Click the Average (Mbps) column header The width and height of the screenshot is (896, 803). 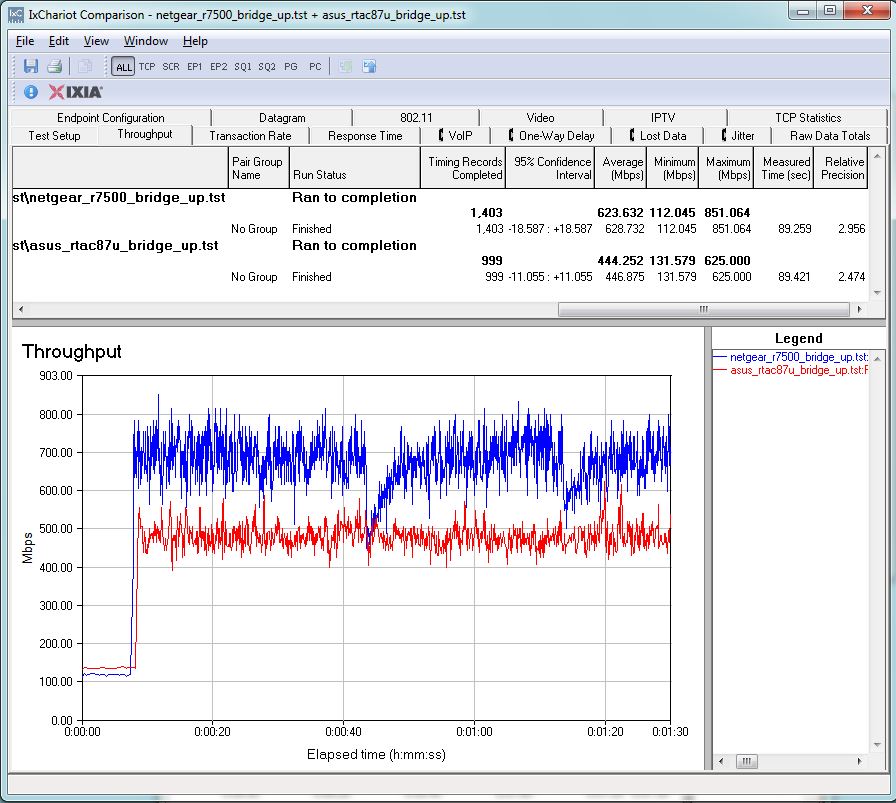[x=621, y=168]
